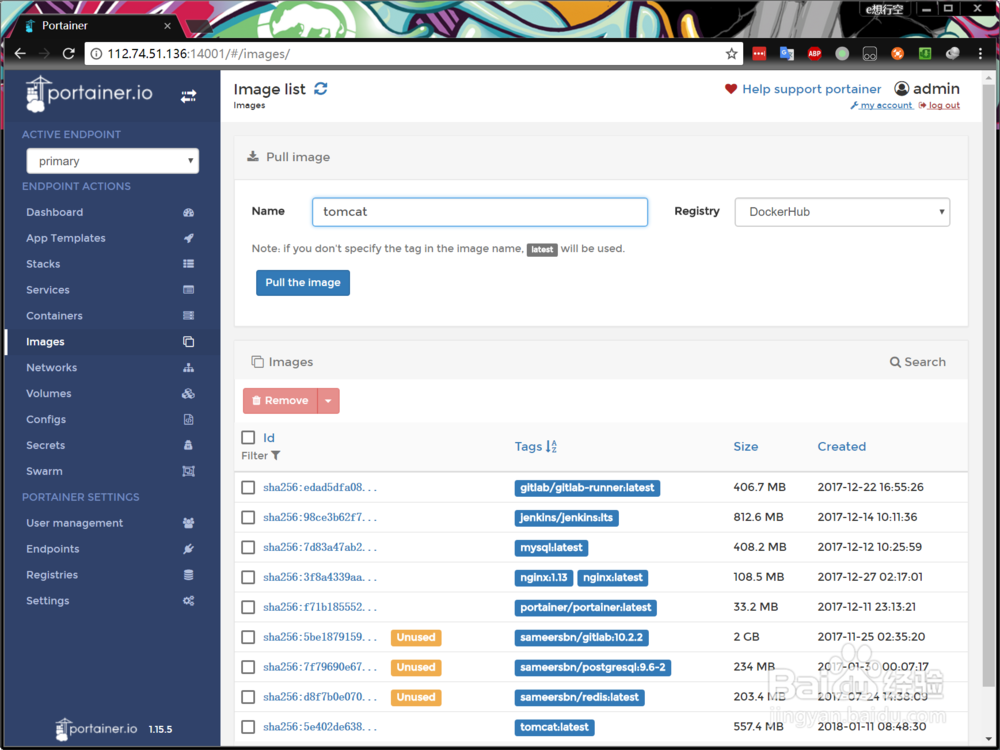Click the Settings gears icon

[x=188, y=601]
